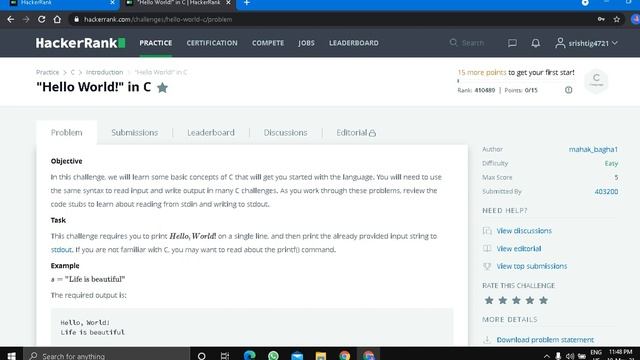Open the first Chrome taskbar icon
Viewport: 640px width, 360px height.
coord(344,356)
